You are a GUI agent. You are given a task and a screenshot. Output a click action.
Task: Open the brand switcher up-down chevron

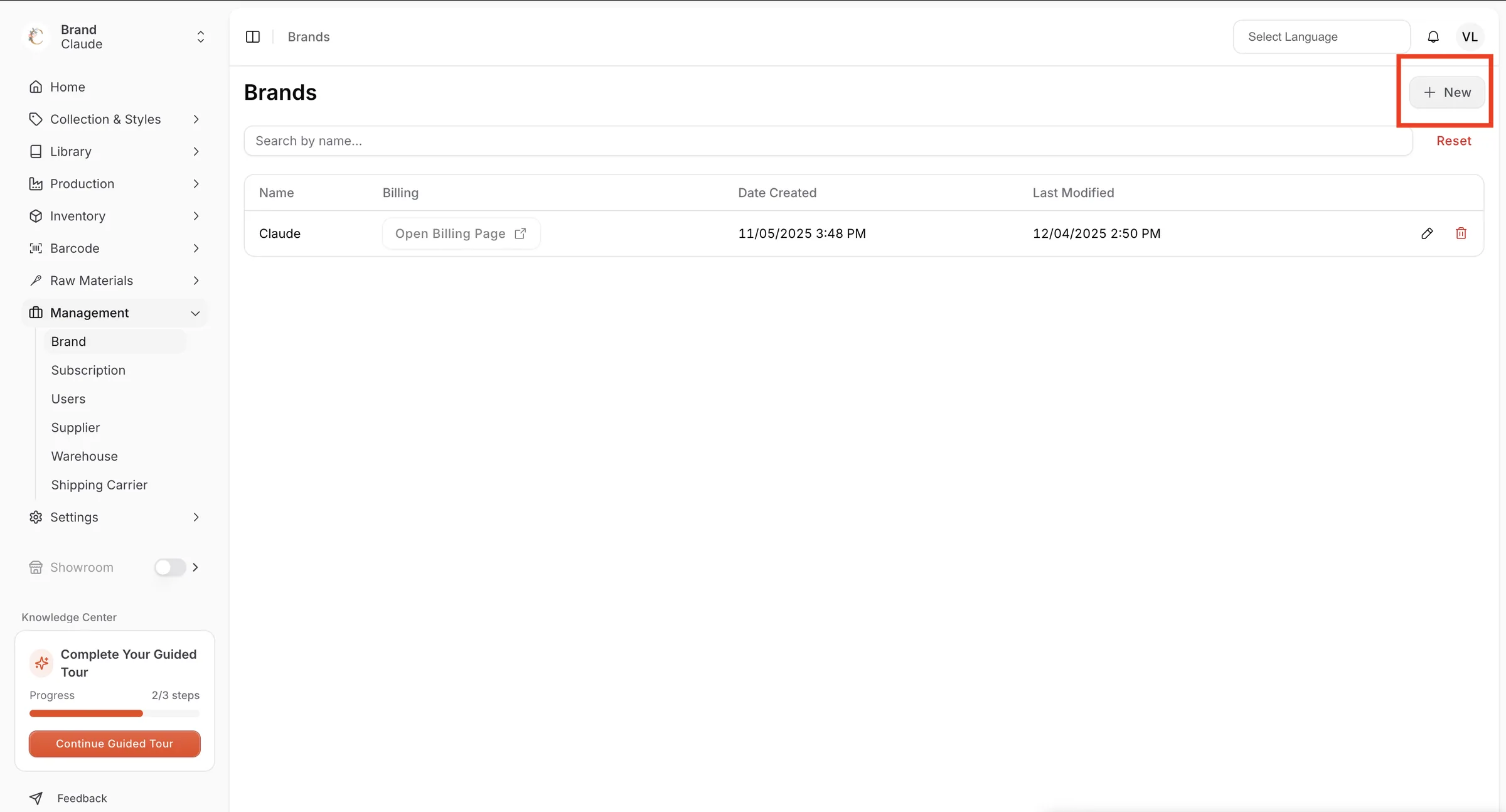pos(201,37)
